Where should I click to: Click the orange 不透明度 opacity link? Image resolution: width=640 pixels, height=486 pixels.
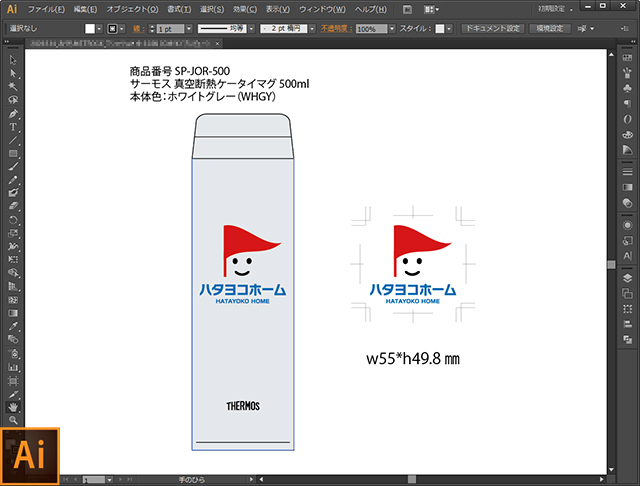(336, 29)
